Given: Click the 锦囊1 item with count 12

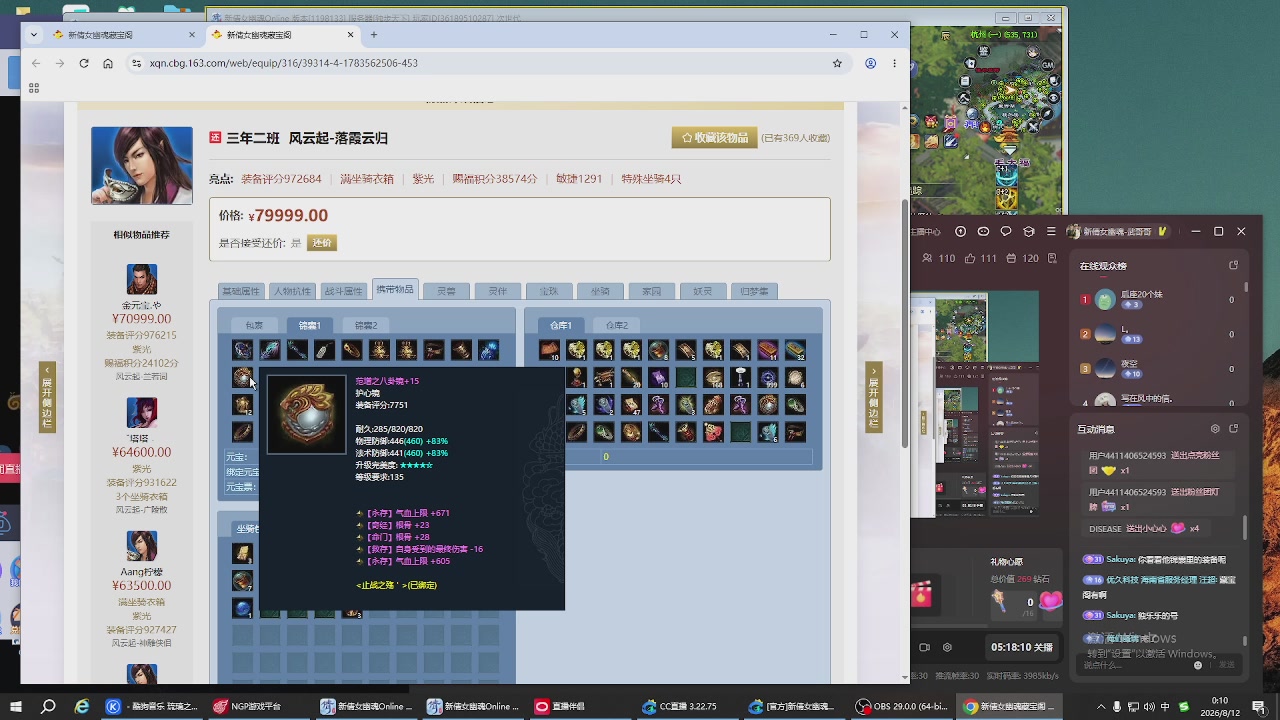Looking at the screenshot, I should pos(243,405).
